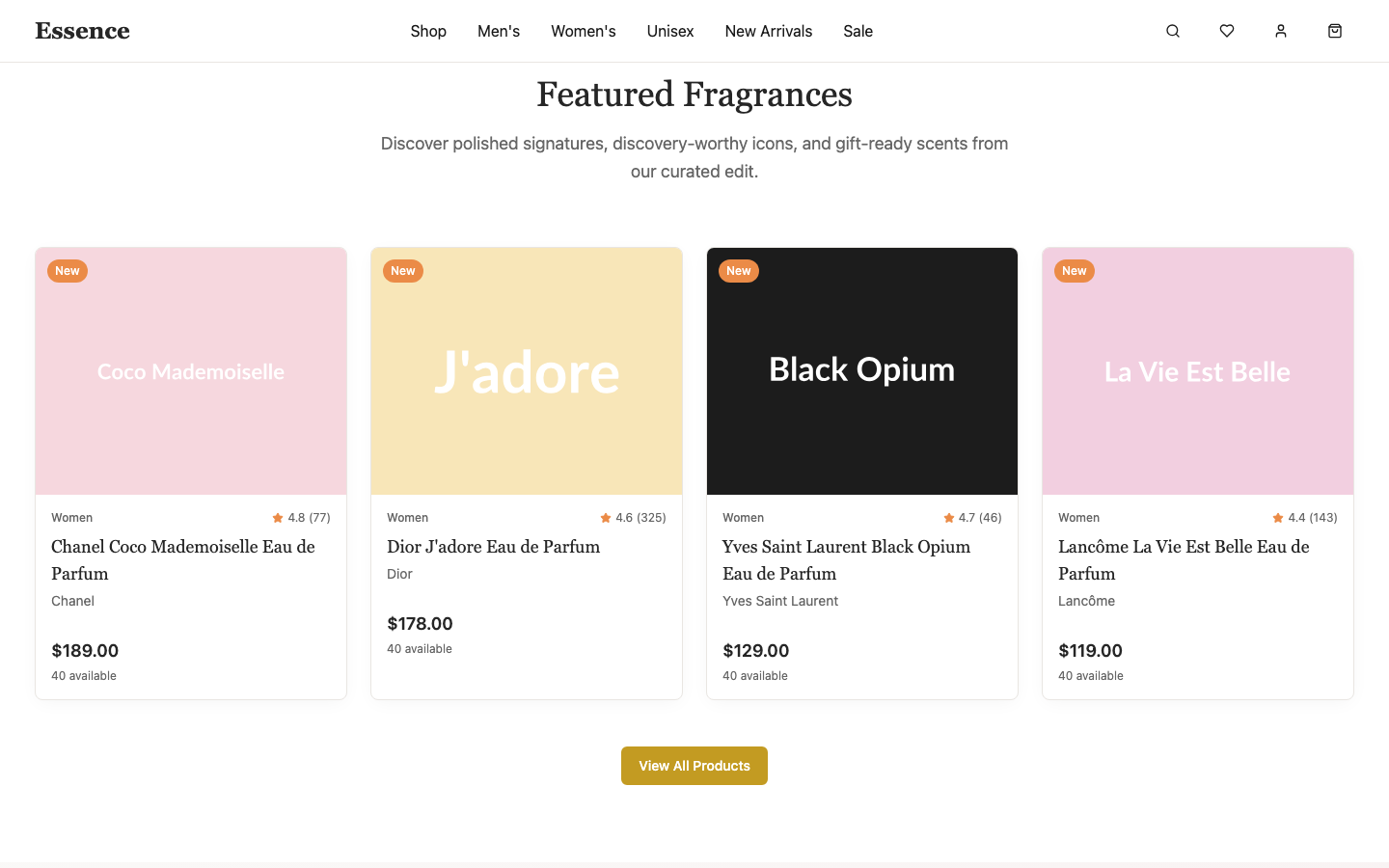Go to Men's section
This screenshot has width=1389, height=868.
pyautogui.click(x=499, y=31)
